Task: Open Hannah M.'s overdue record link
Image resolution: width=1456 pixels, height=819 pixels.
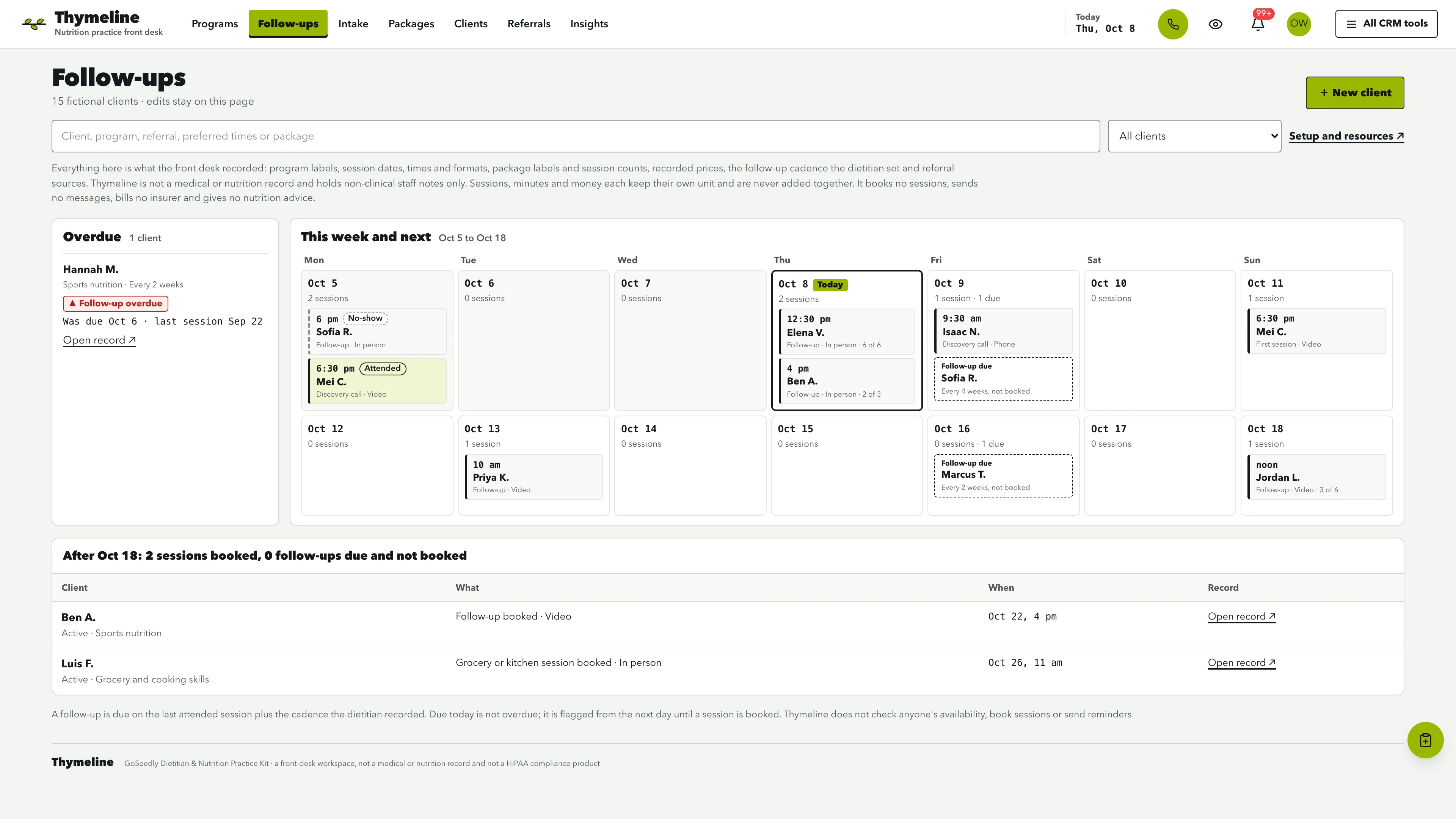Action: (99, 340)
